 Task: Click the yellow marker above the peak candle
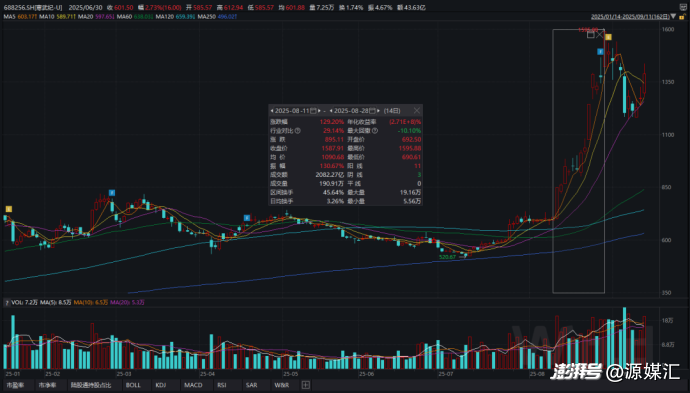coord(608,37)
